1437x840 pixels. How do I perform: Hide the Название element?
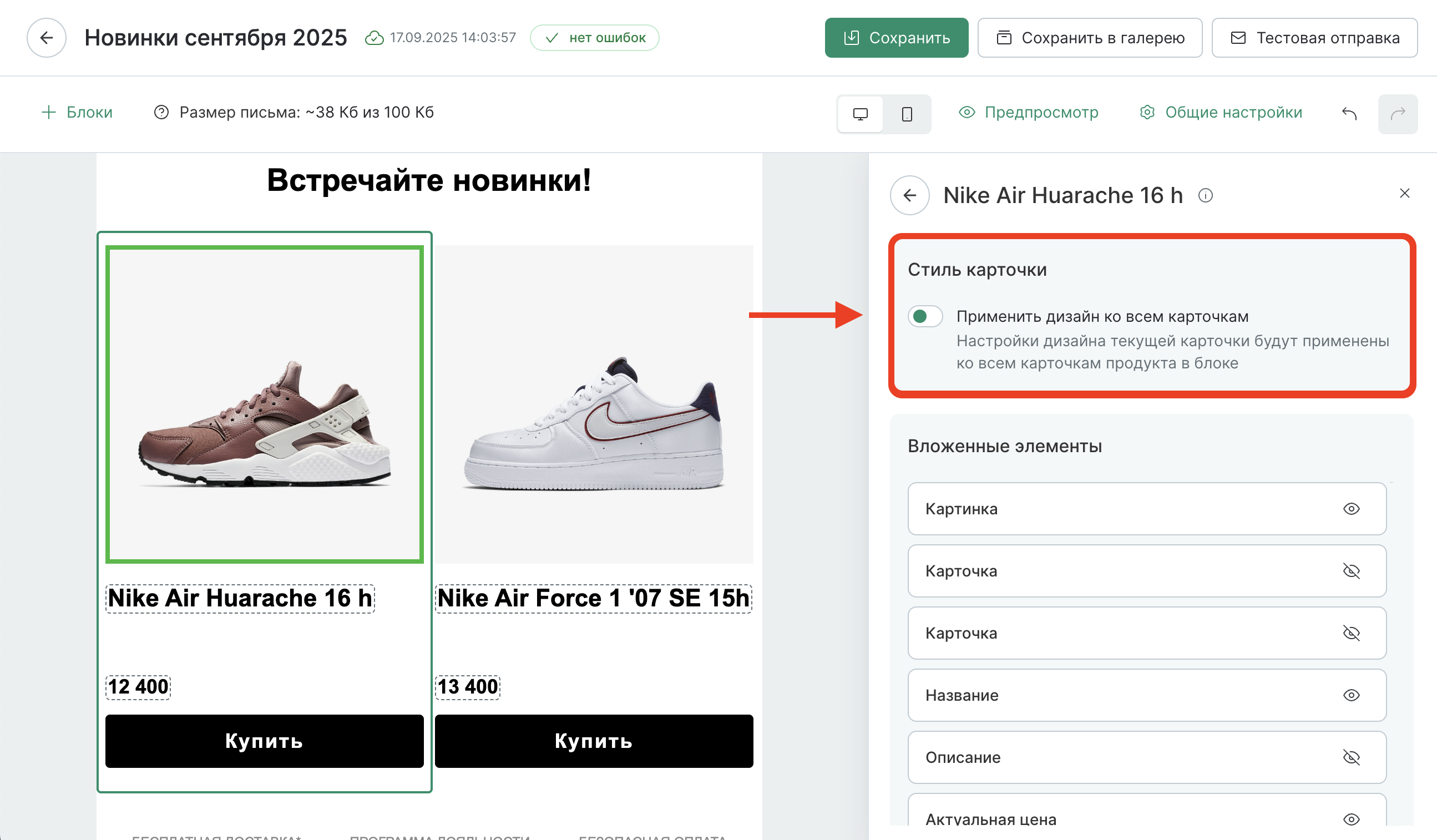pos(1351,695)
